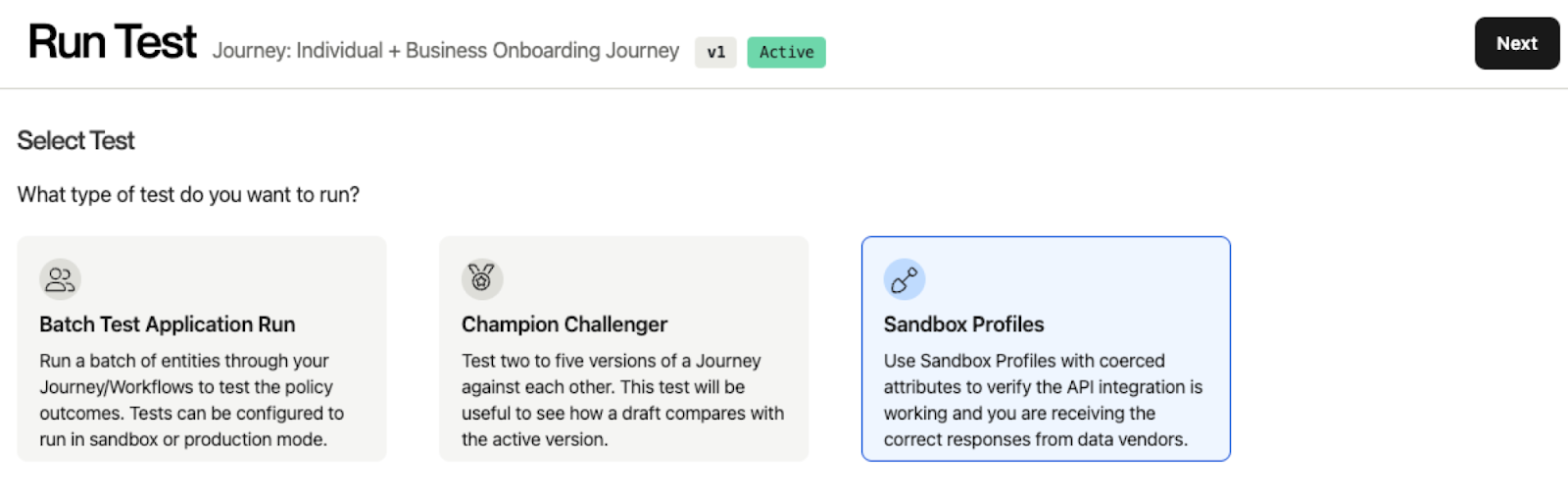Click the question about test type to run
The image size is (1568, 497).
(188, 195)
